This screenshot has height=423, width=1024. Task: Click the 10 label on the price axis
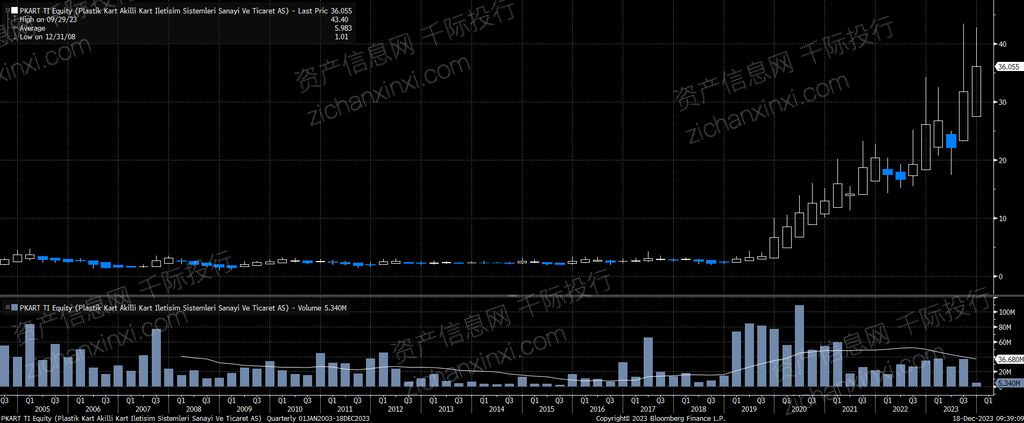click(x=1001, y=218)
